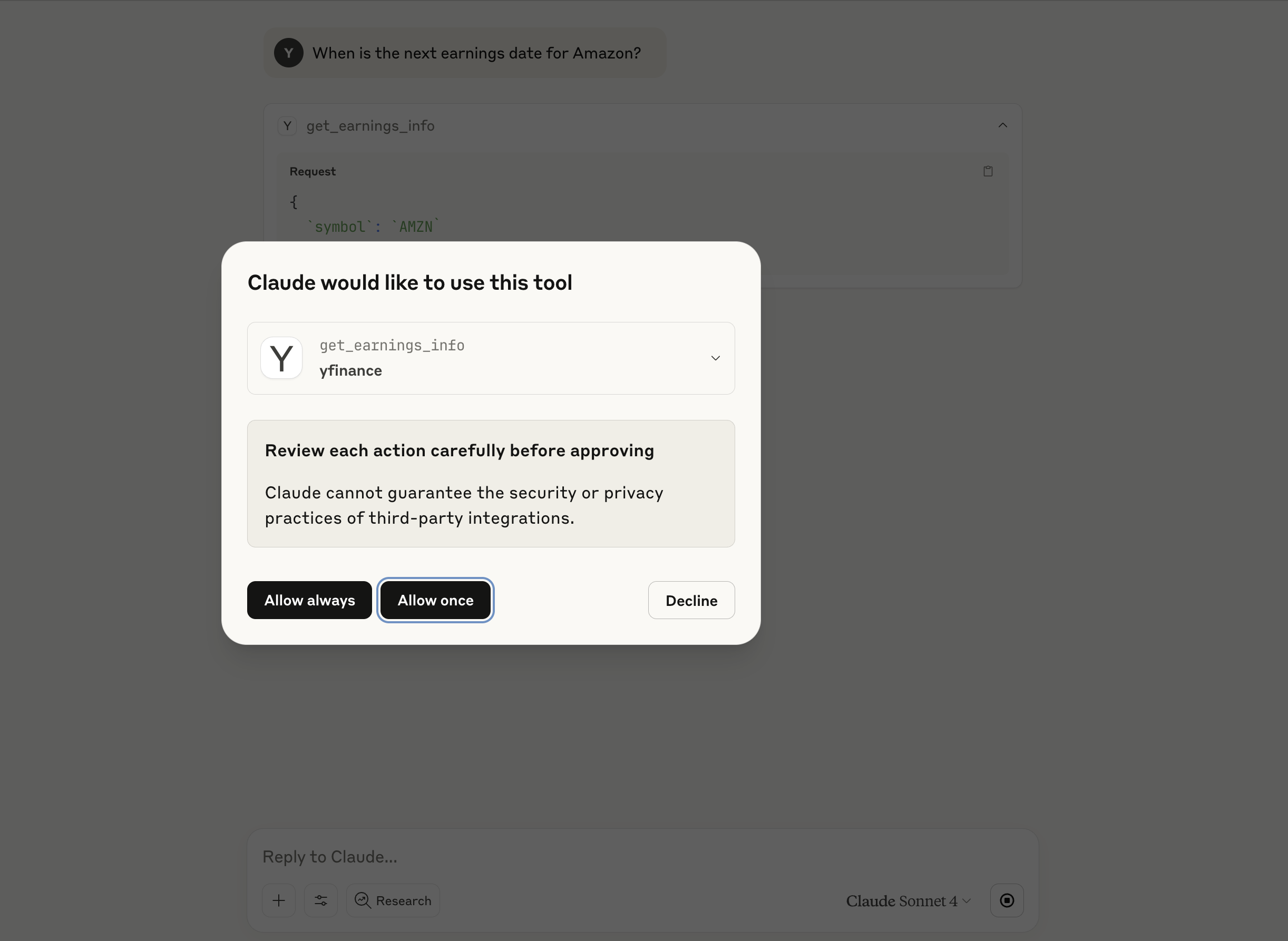Enable Allow always for this tool

(x=309, y=600)
